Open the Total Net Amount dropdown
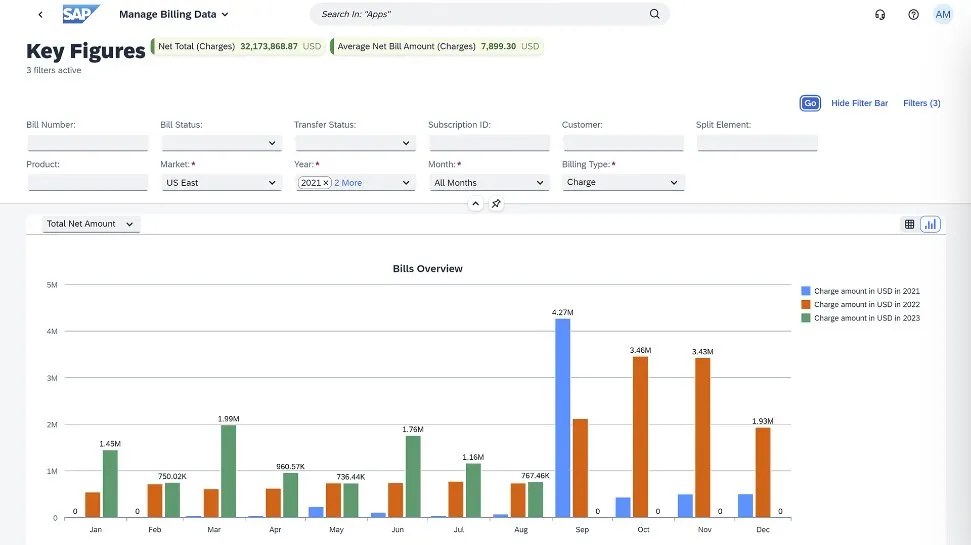This screenshot has height=545, width=971. (91, 224)
